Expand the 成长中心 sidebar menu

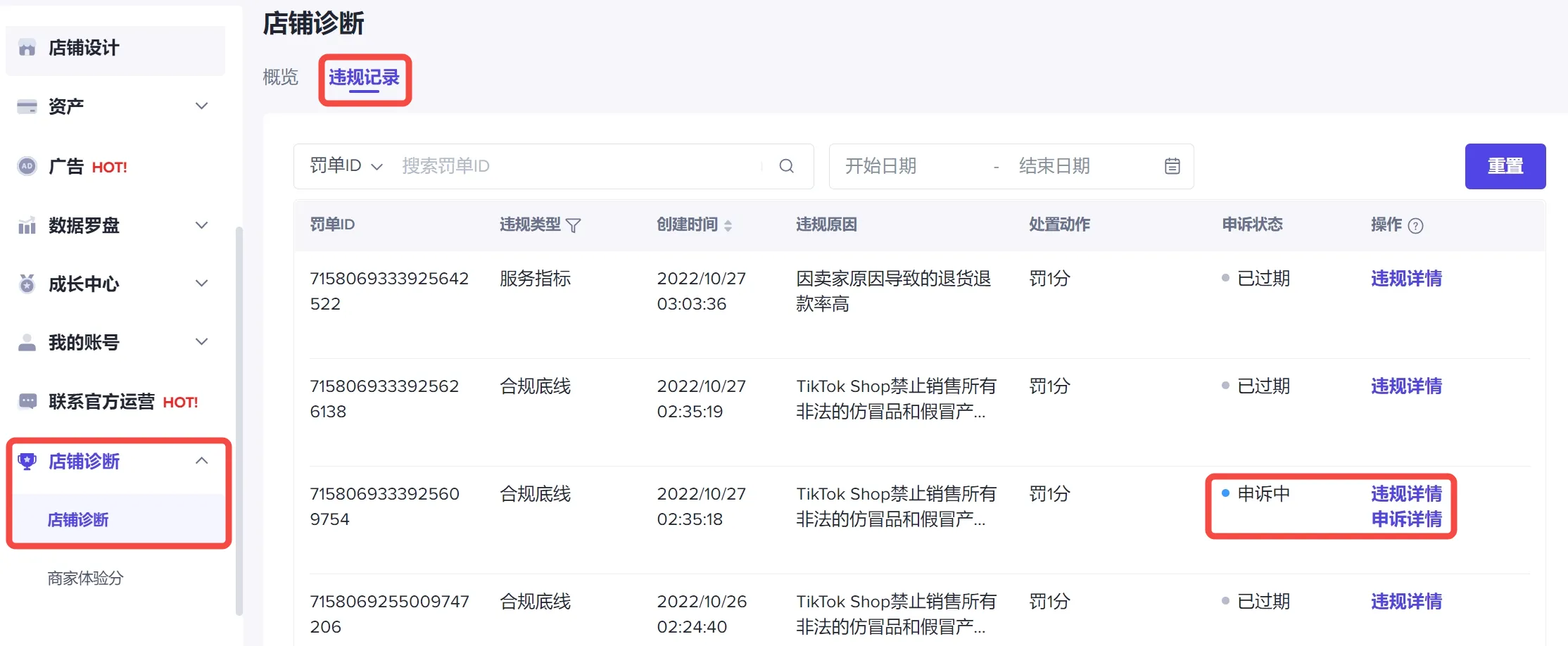click(203, 284)
